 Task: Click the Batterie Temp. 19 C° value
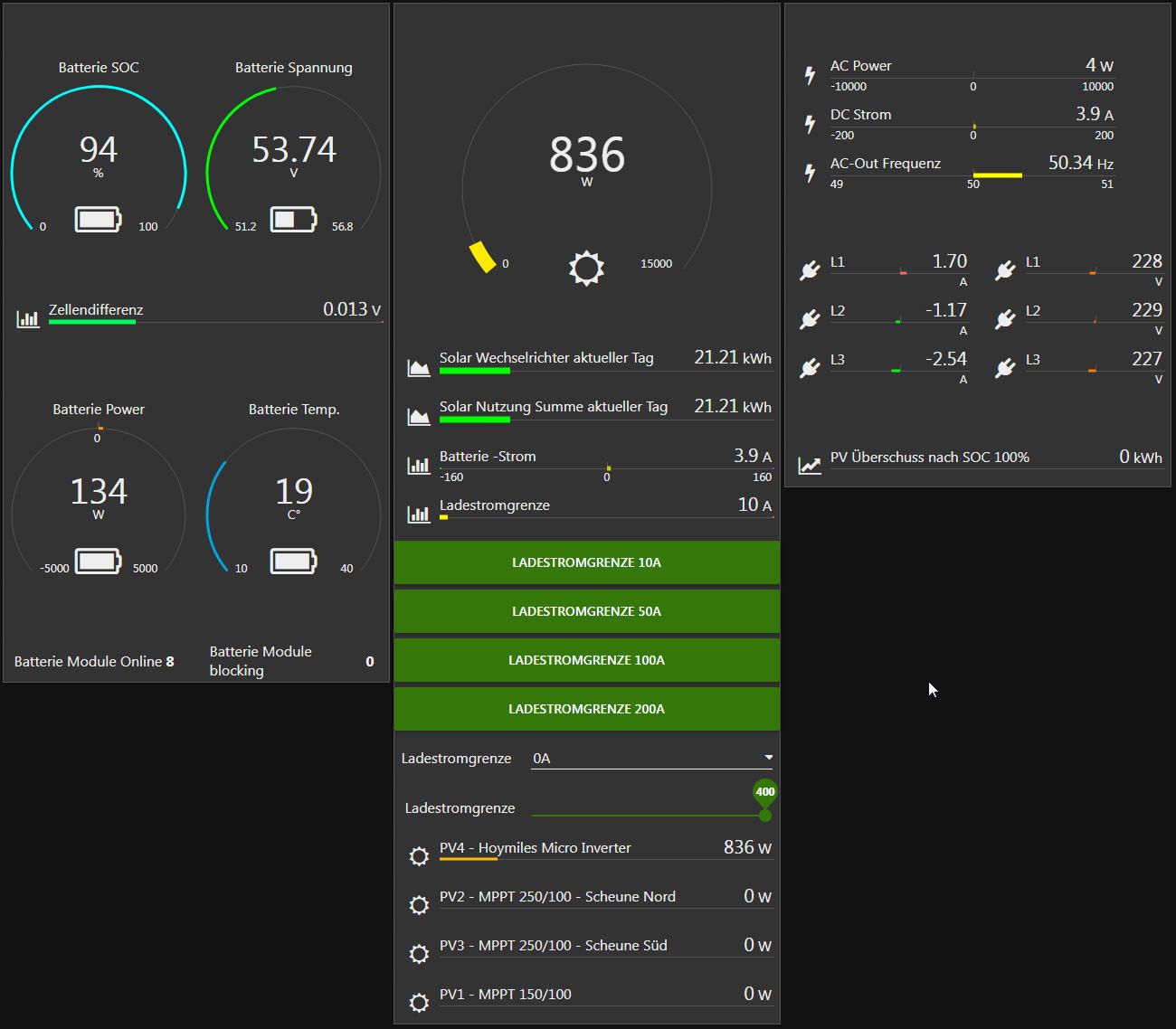[293, 491]
